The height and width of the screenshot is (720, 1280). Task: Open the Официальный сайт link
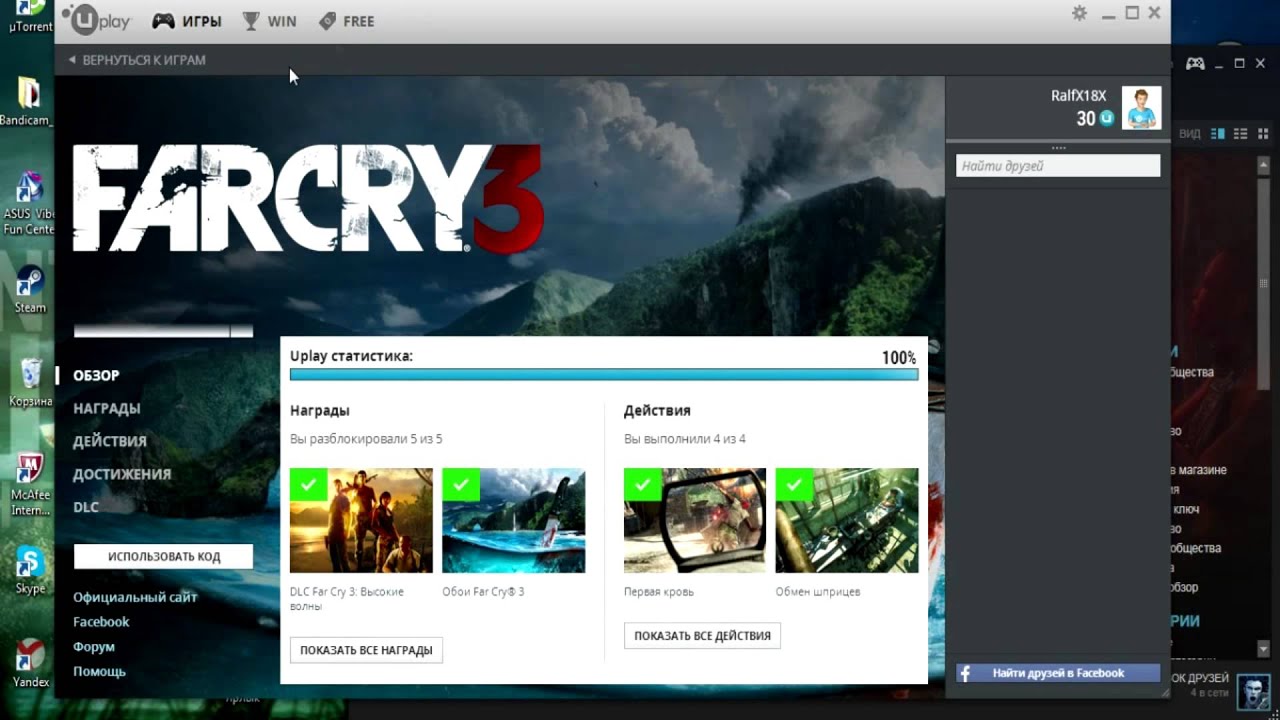click(x=135, y=597)
